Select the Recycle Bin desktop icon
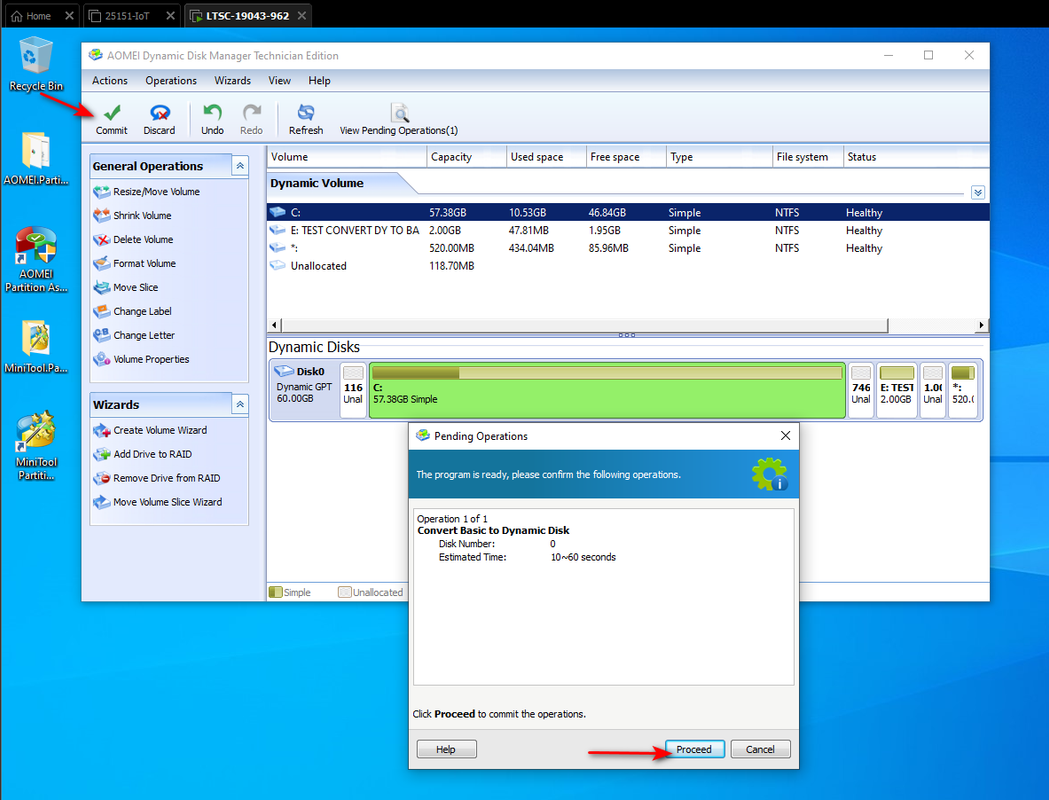 tap(35, 65)
